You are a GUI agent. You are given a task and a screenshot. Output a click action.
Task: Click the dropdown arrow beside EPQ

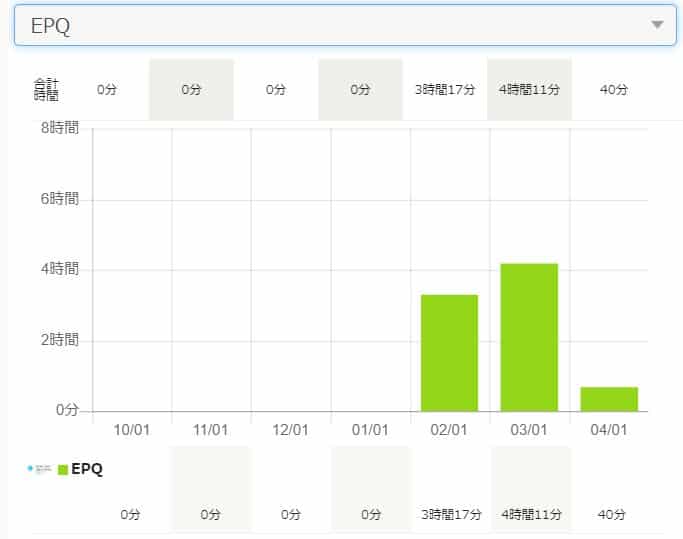click(656, 26)
